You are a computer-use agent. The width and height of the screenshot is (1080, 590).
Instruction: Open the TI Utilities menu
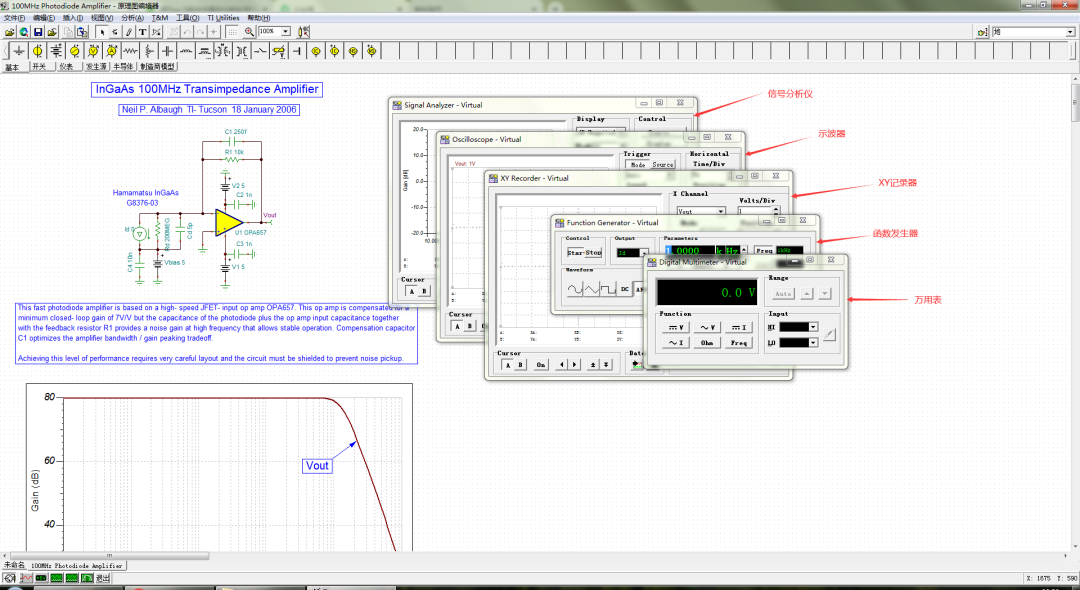click(x=223, y=18)
